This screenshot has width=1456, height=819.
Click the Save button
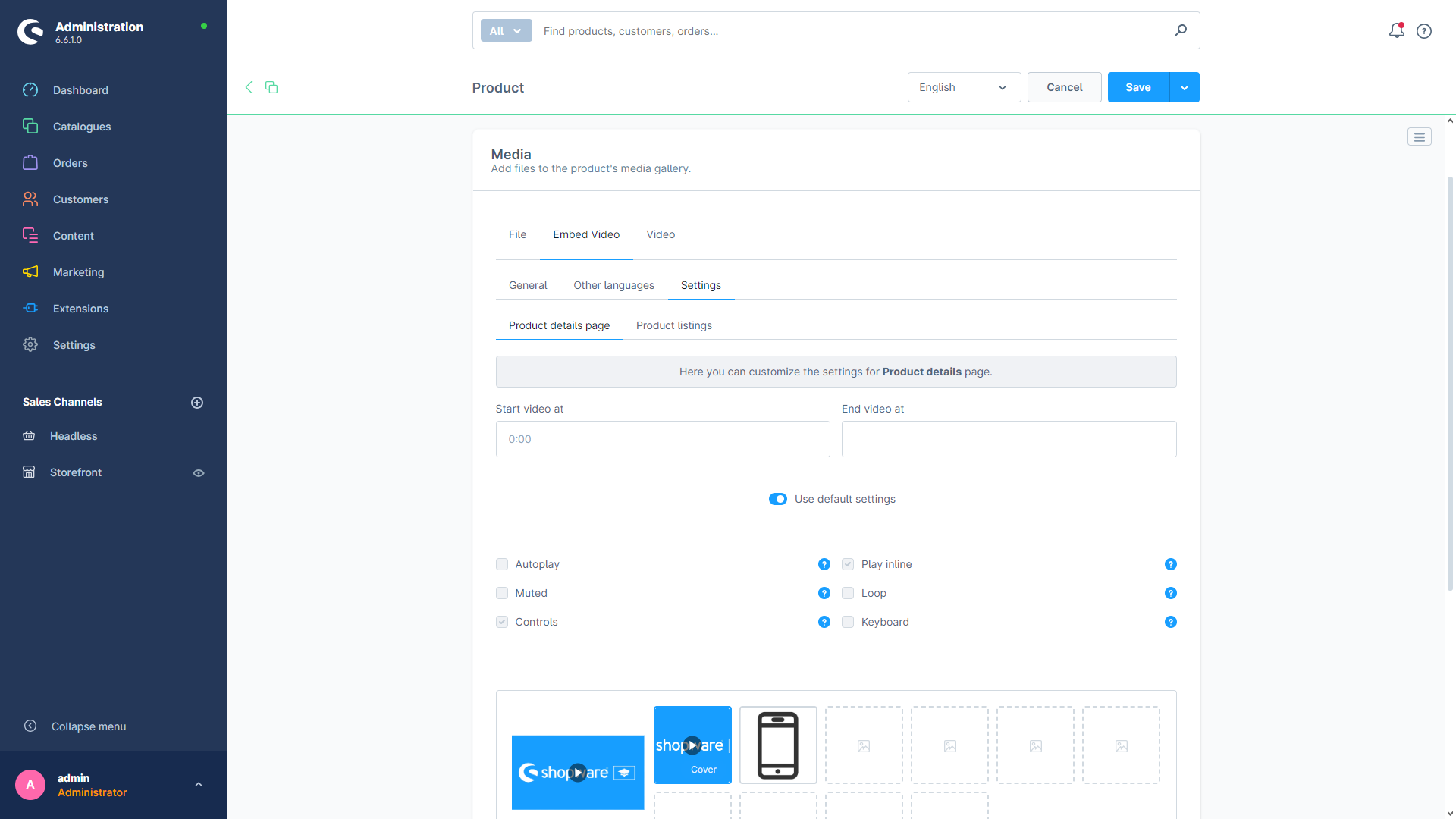[x=1138, y=87]
